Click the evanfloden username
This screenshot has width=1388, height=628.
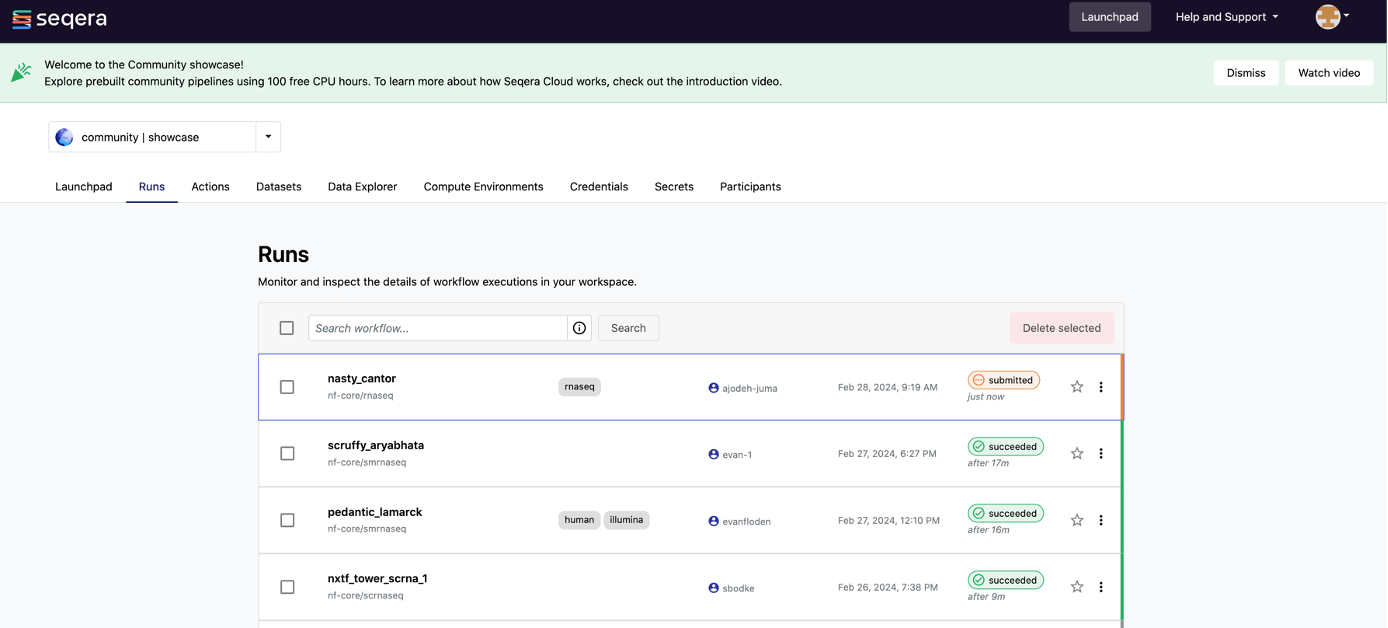coord(747,521)
